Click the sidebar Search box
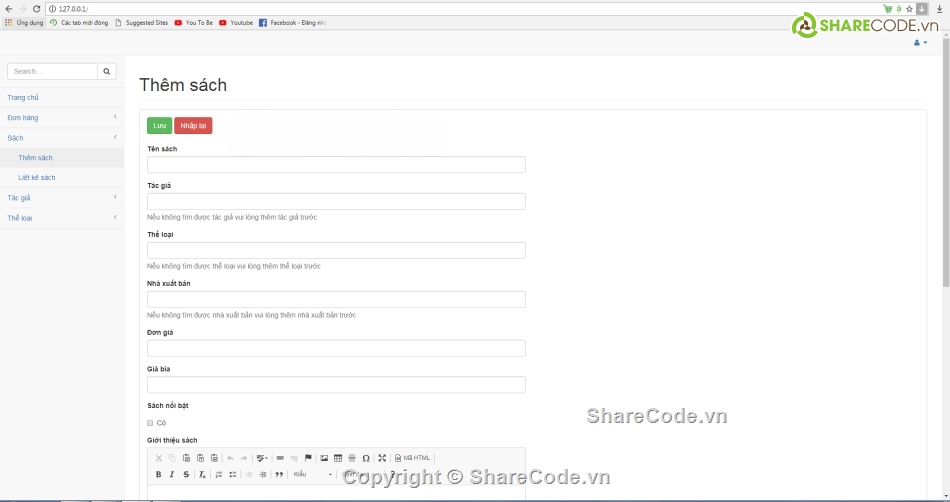 pos(52,71)
